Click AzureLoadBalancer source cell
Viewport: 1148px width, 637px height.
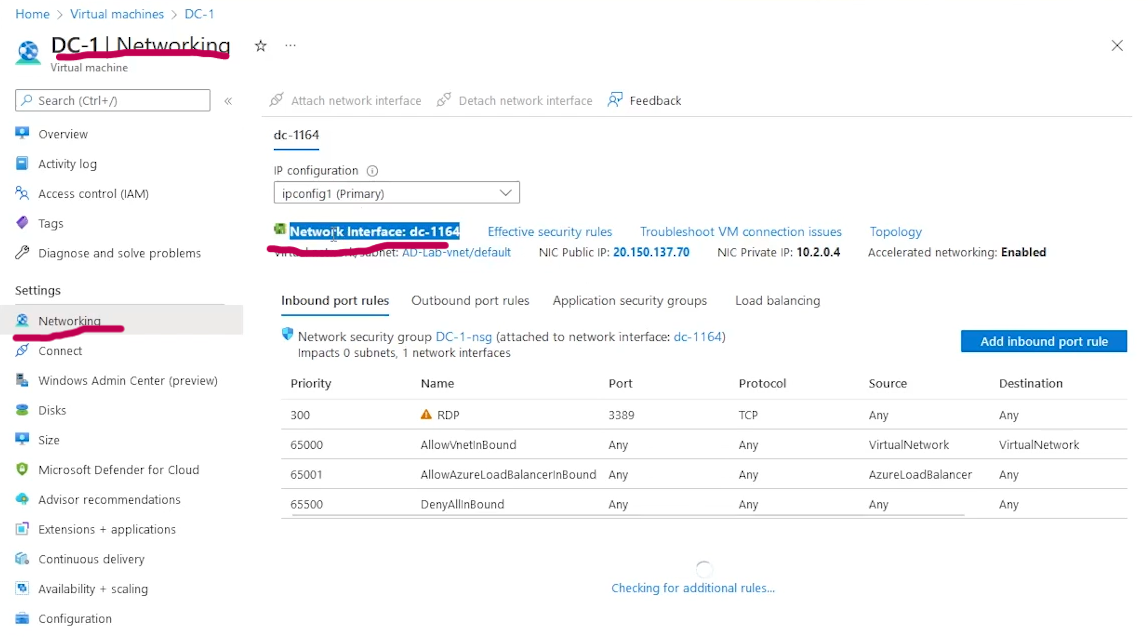click(920, 474)
